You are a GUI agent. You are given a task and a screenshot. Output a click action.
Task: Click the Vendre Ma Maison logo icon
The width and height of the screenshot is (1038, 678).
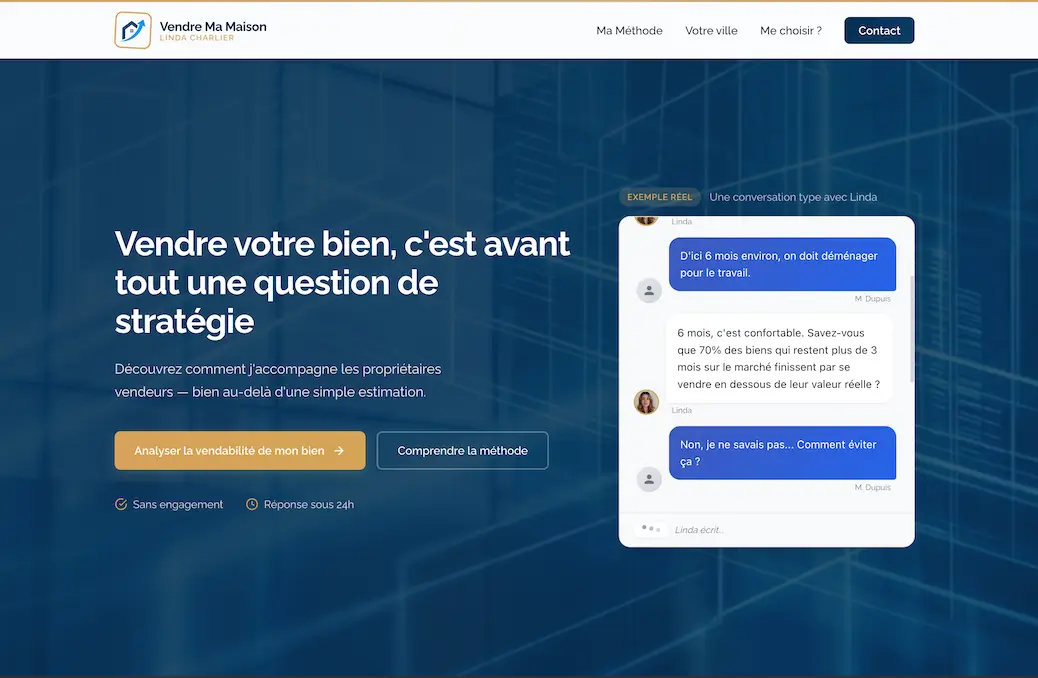click(133, 30)
